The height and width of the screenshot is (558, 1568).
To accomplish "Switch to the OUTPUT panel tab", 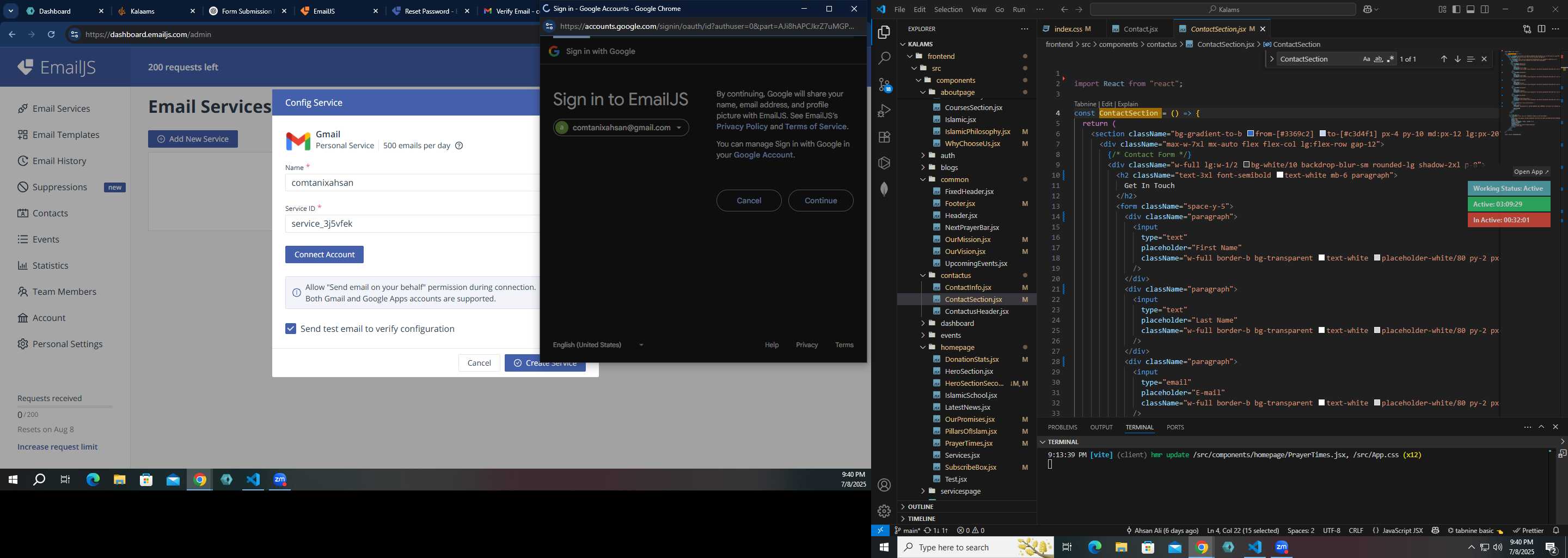I will [1101, 428].
